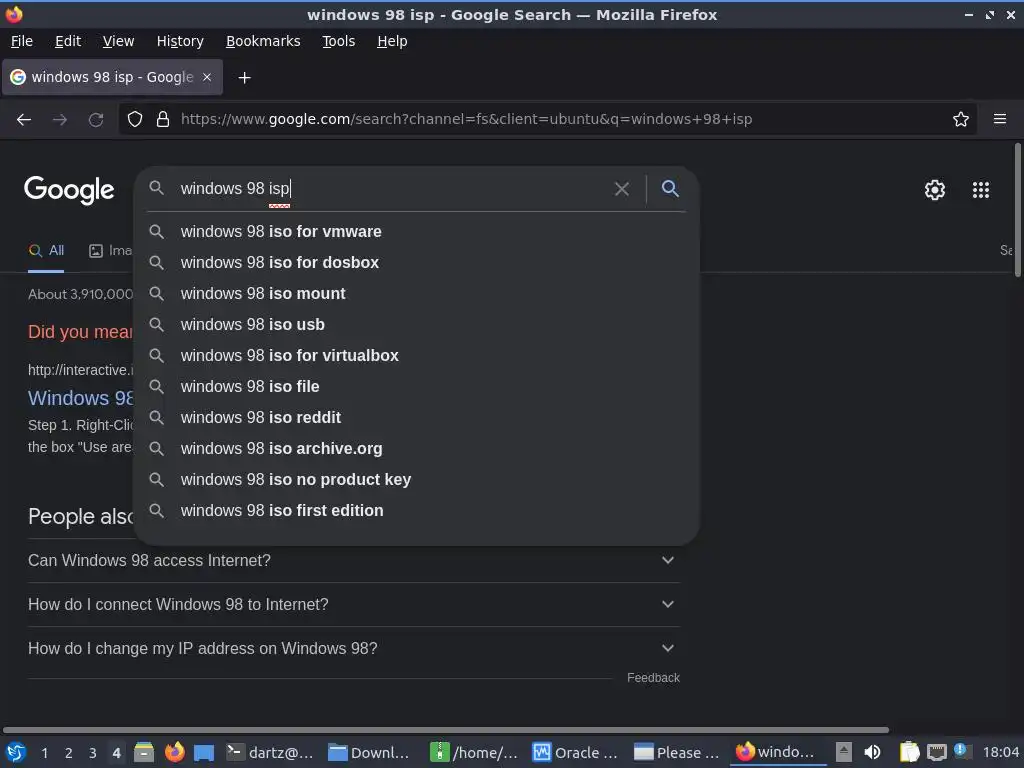The image size is (1024, 768).
Task: Open the Help menu
Action: [x=392, y=41]
